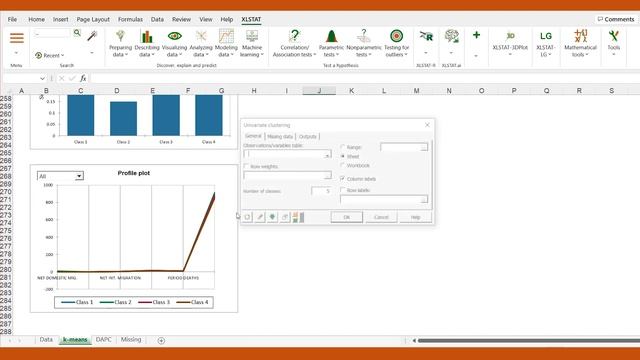Click the magic wand icon
Screen dimensions: 640x360
click(92, 36)
